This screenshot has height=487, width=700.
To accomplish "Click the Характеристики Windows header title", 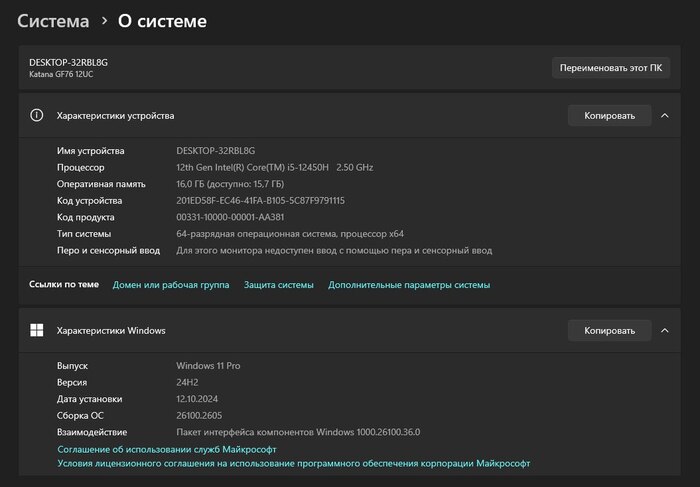I will tap(111, 330).
